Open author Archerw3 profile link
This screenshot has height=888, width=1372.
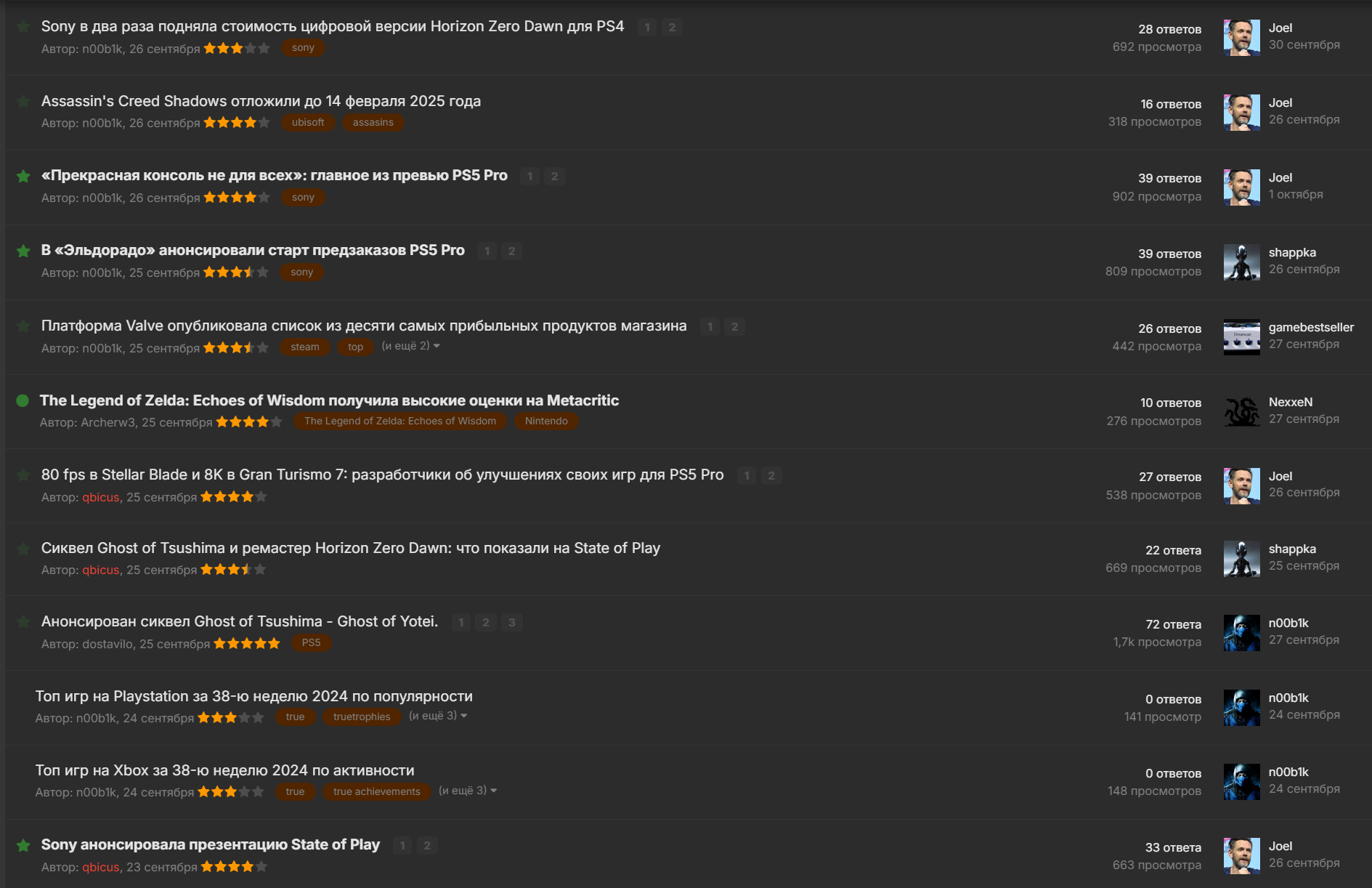pyautogui.click(x=107, y=422)
